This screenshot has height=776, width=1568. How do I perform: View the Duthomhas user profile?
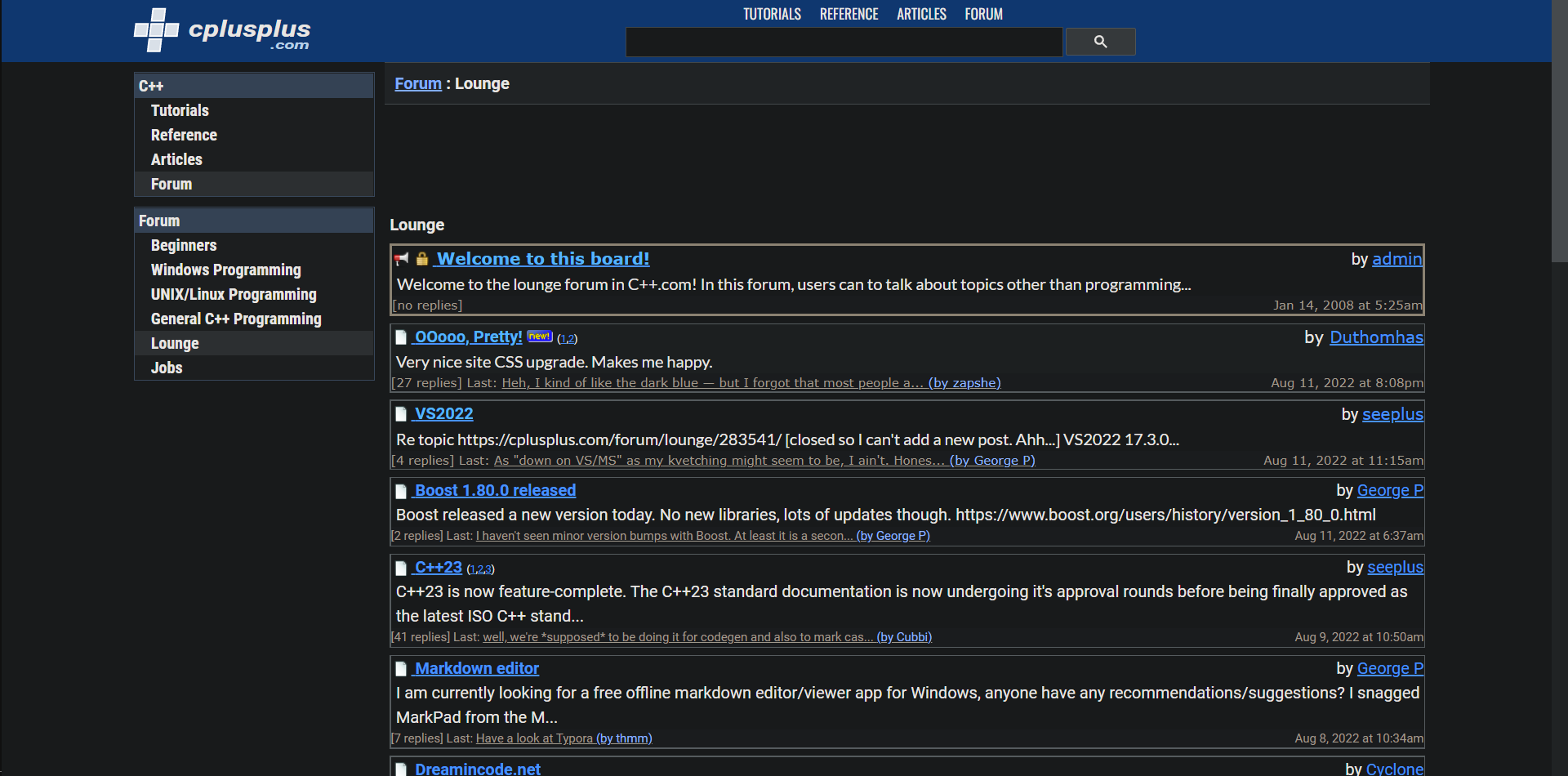tap(1376, 337)
